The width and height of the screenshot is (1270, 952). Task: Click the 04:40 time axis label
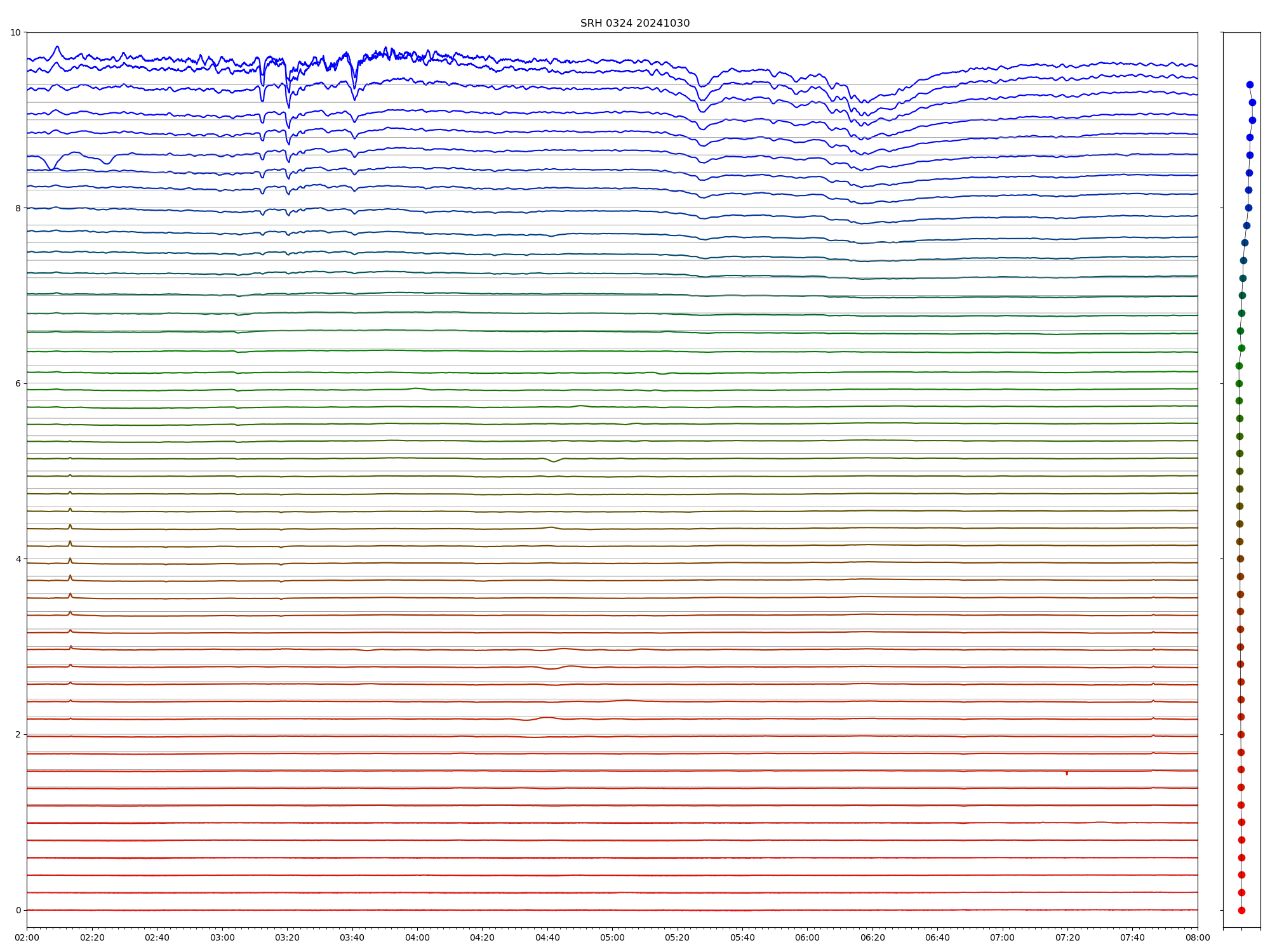point(547,937)
